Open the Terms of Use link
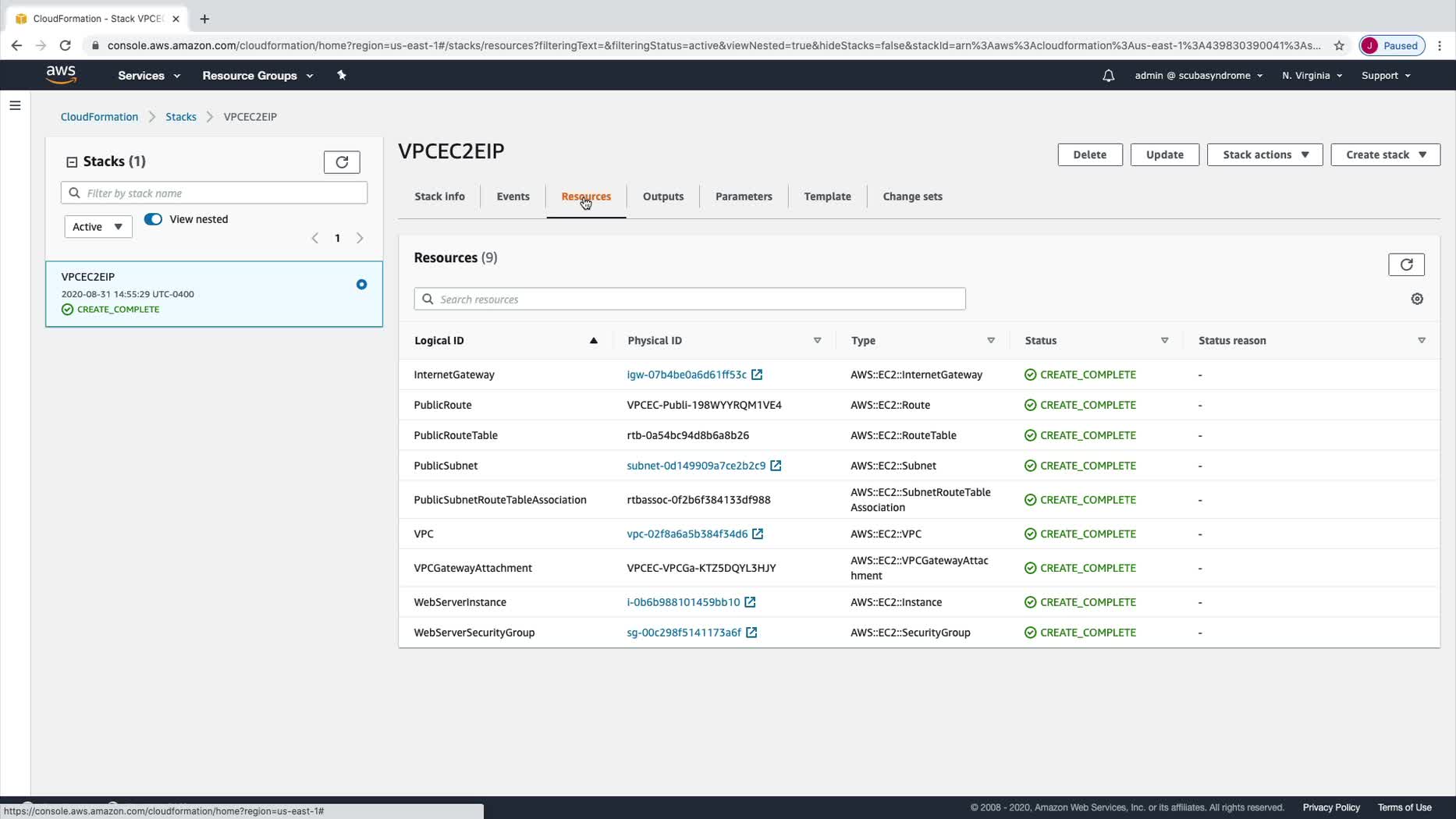This screenshot has width=1456, height=819. click(1405, 807)
